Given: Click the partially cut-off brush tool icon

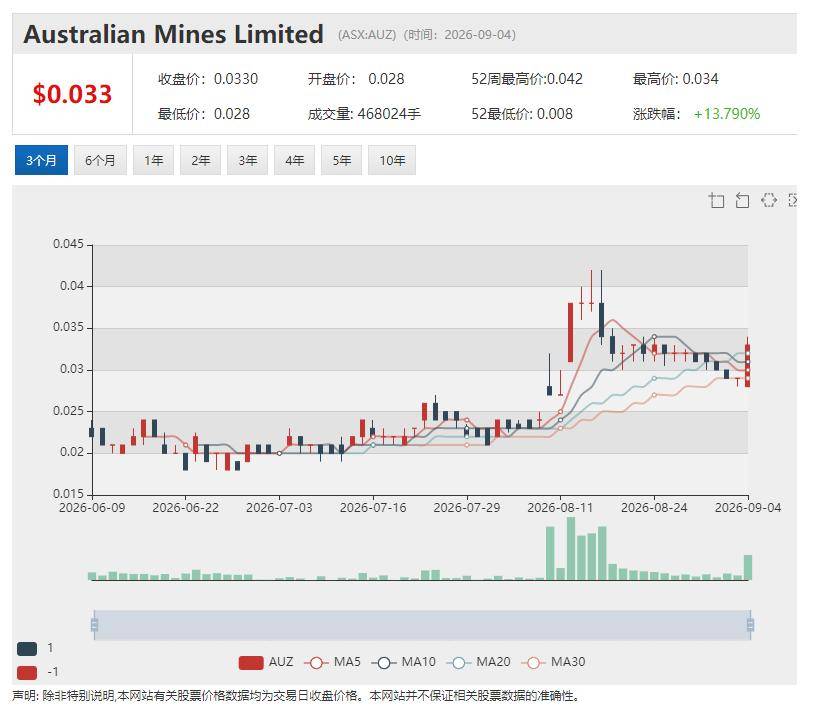Looking at the screenshot, I should click(x=793, y=200).
